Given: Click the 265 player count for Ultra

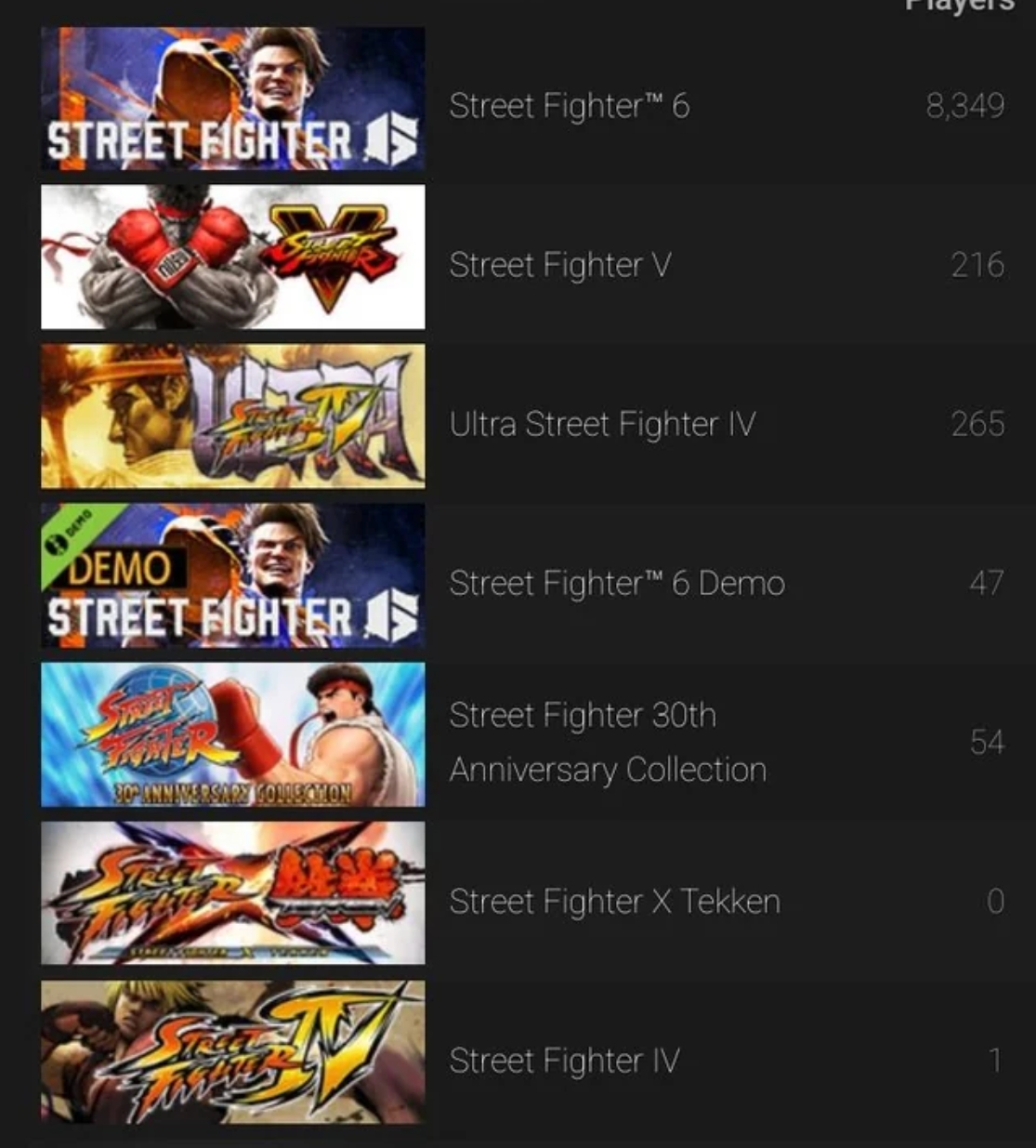Looking at the screenshot, I should point(977,425).
